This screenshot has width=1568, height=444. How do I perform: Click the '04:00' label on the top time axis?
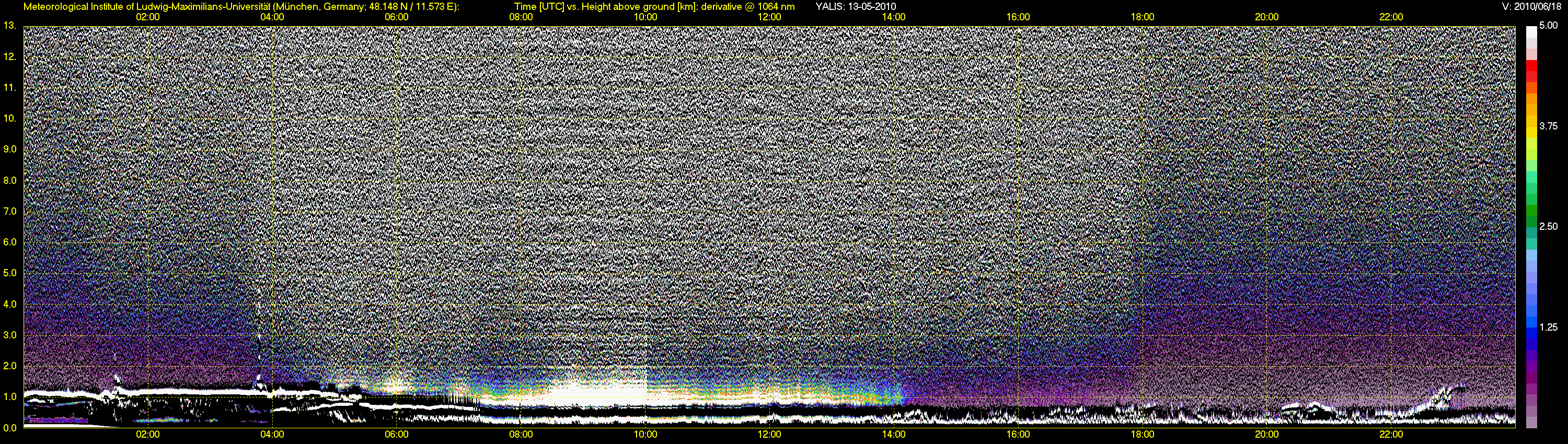pyautogui.click(x=272, y=17)
